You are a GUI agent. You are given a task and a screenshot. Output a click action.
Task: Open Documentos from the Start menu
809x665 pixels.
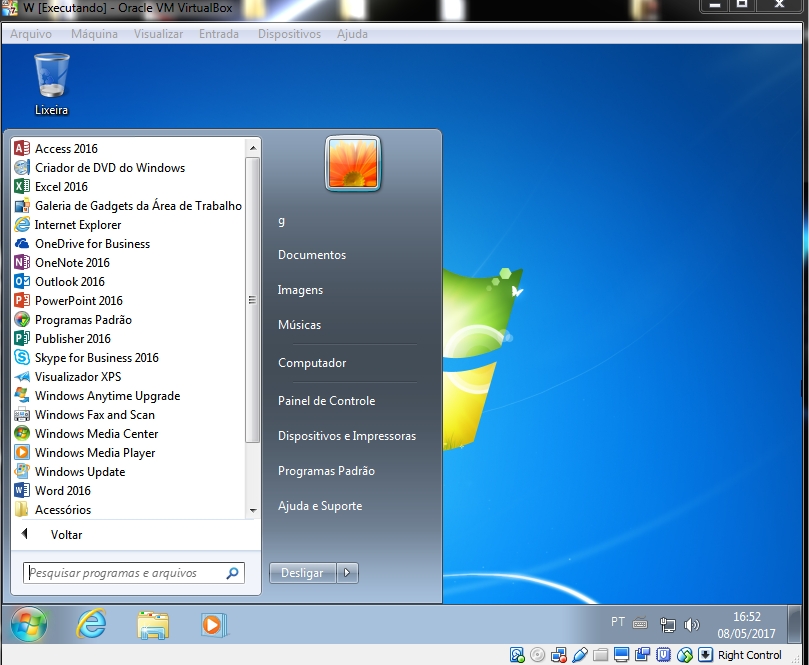pyautogui.click(x=312, y=255)
